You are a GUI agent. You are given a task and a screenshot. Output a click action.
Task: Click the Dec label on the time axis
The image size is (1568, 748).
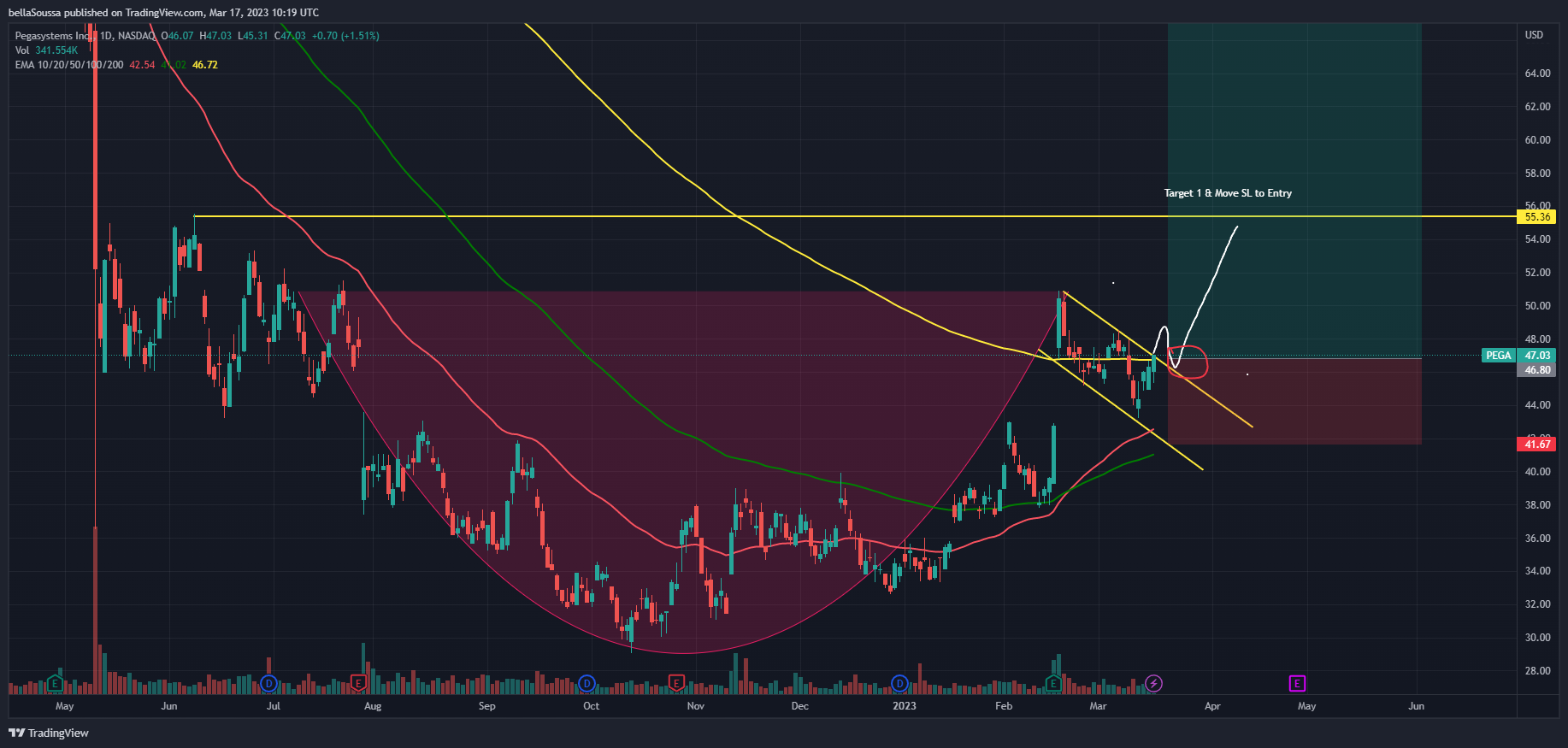799,706
